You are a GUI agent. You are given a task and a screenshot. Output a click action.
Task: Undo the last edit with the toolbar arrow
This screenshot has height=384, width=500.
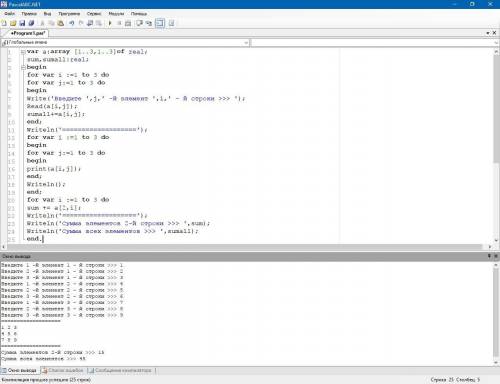(71, 23)
